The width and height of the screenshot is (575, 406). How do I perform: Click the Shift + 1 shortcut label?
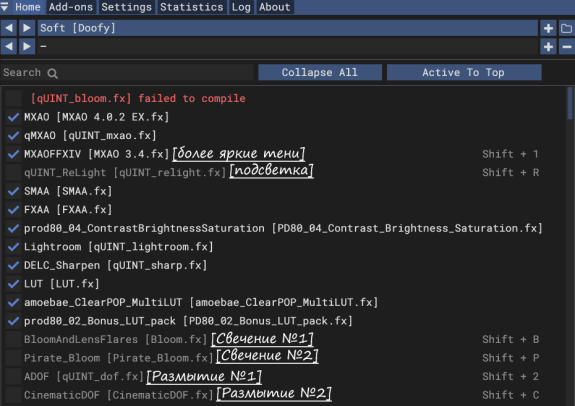tap(510, 154)
